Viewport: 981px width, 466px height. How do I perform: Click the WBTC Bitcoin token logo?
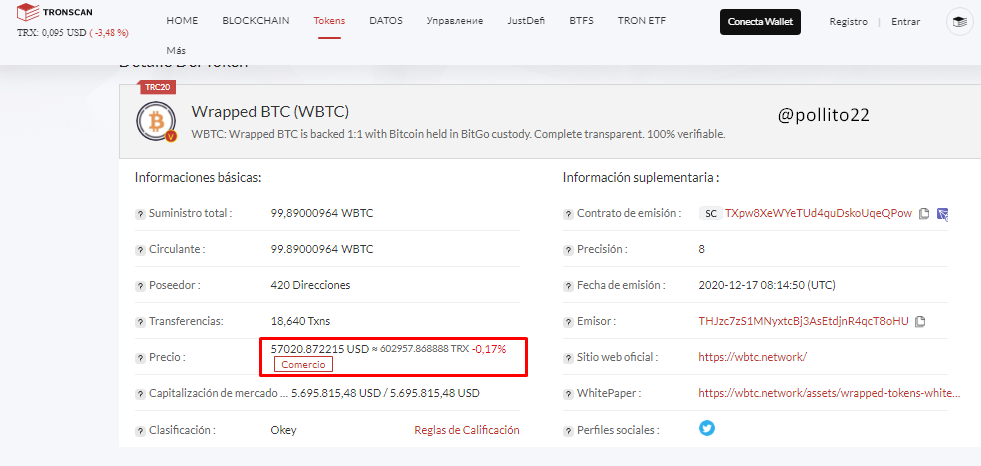coord(156,121)
